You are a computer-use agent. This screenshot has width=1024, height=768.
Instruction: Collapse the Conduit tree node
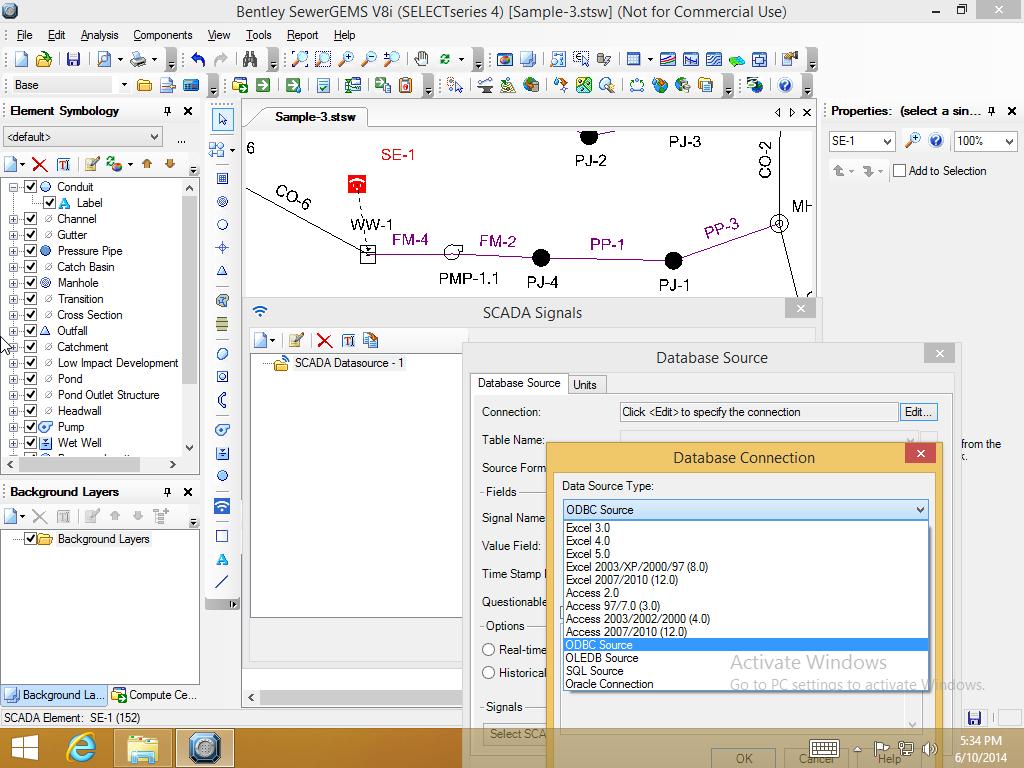click(14, 187)
